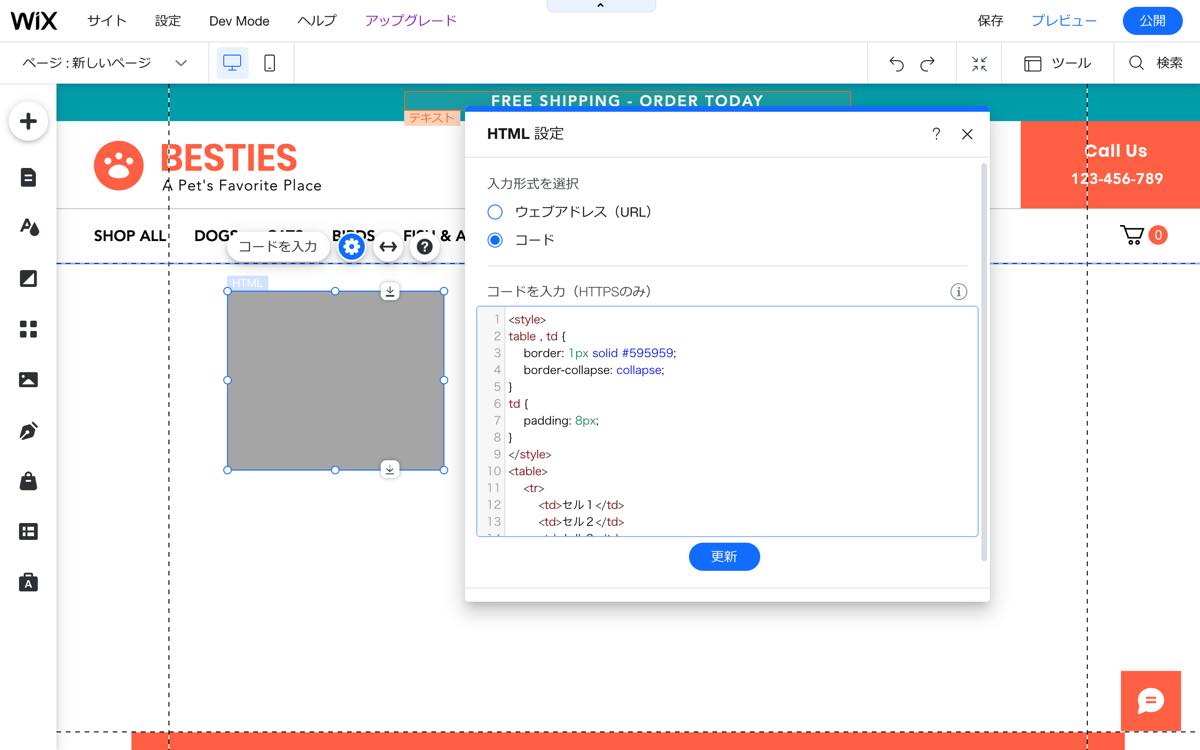Viewport: 1200px width, 750px height.
Task: Click the help question-mark icon near the HTML widget
Action: click(x=424, y=246)
